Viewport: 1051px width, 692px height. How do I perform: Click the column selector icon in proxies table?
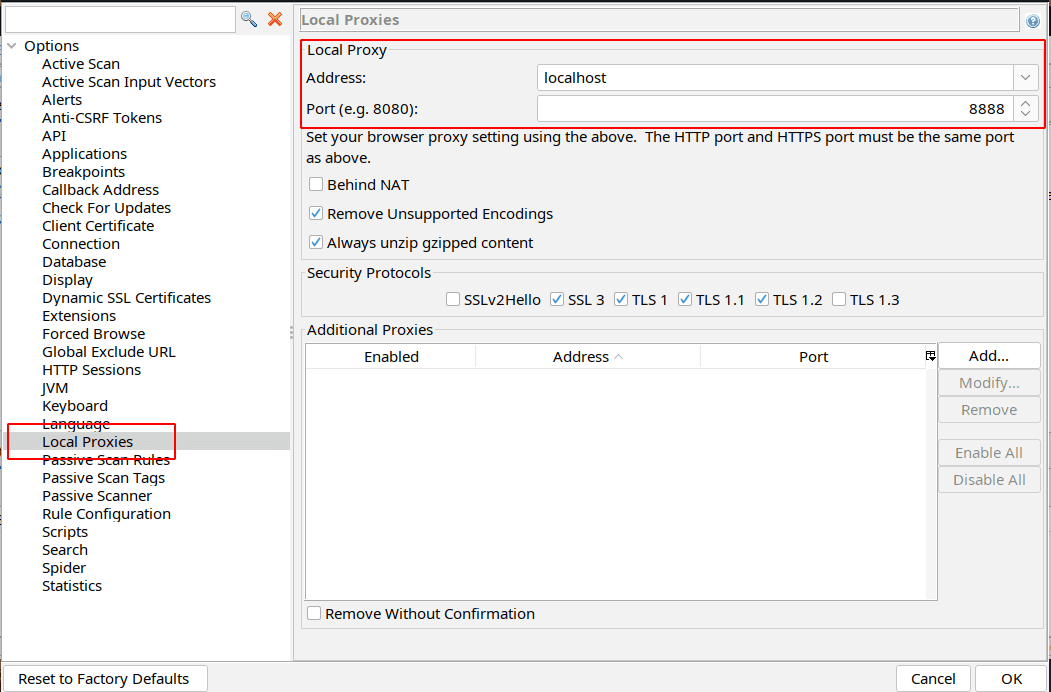click(x=930, y=355)
